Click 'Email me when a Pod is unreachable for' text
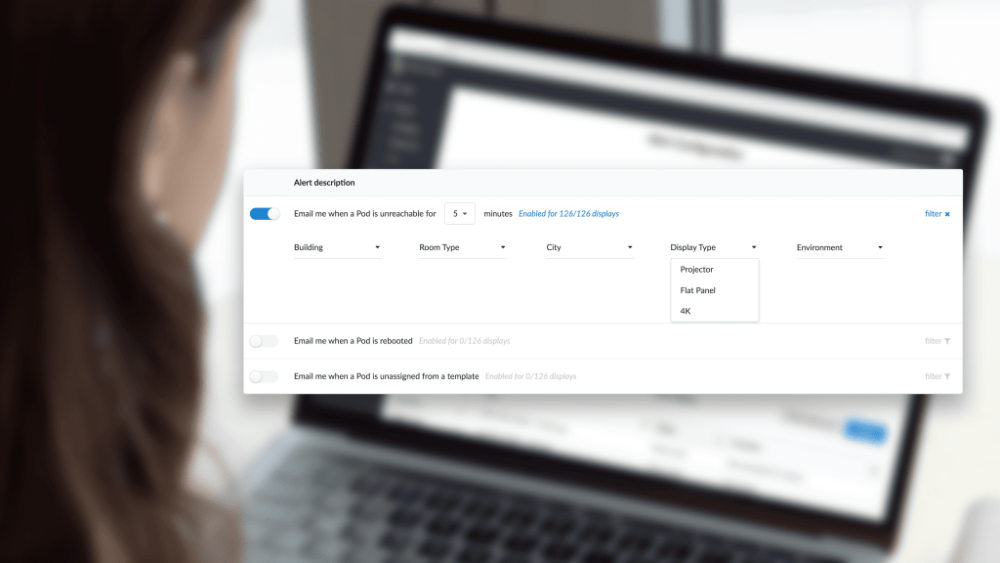The image size is (1000, 563). tap(365, 214)
